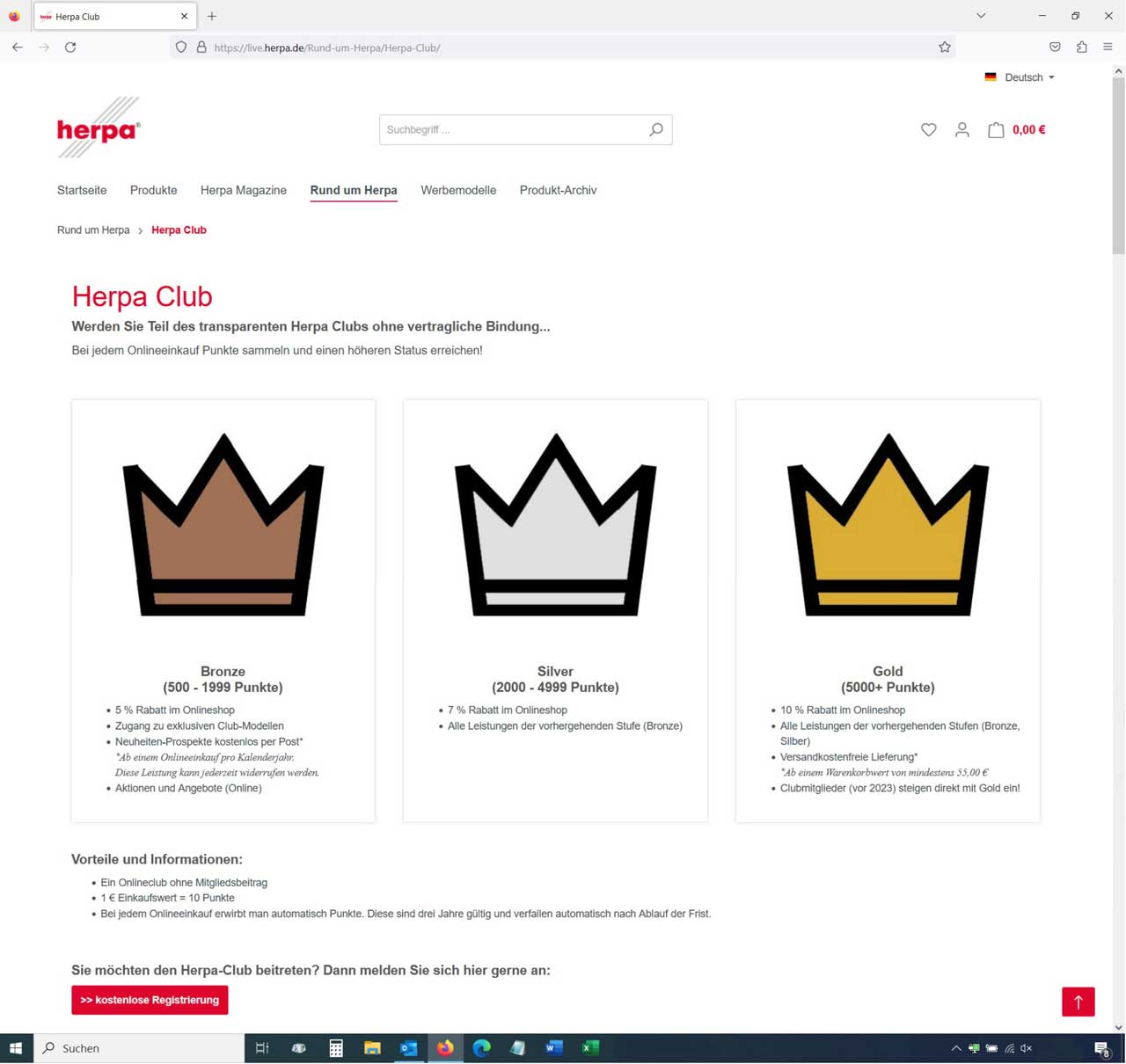Viewport: 1126px width, 1064px height.
Task: Open the Firefox extensions puzzle icon
Action: coord(1081,47)
